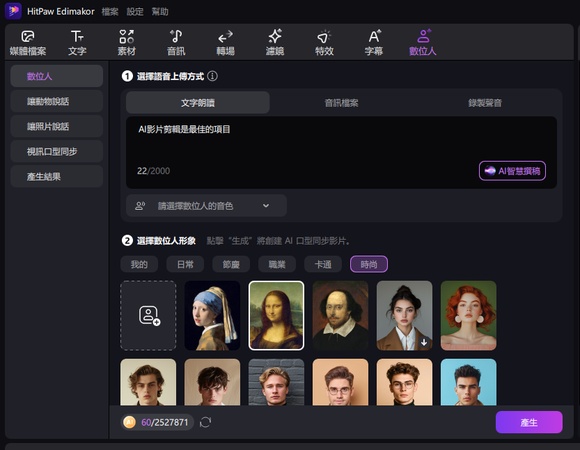Click the add custom avatar icon
580x450 pixels.
point(149,315)
